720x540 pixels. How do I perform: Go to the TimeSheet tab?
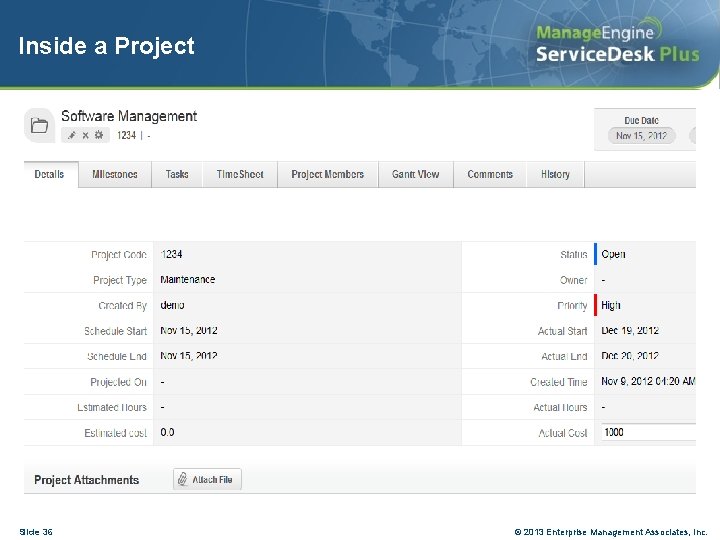pos(240,174)
